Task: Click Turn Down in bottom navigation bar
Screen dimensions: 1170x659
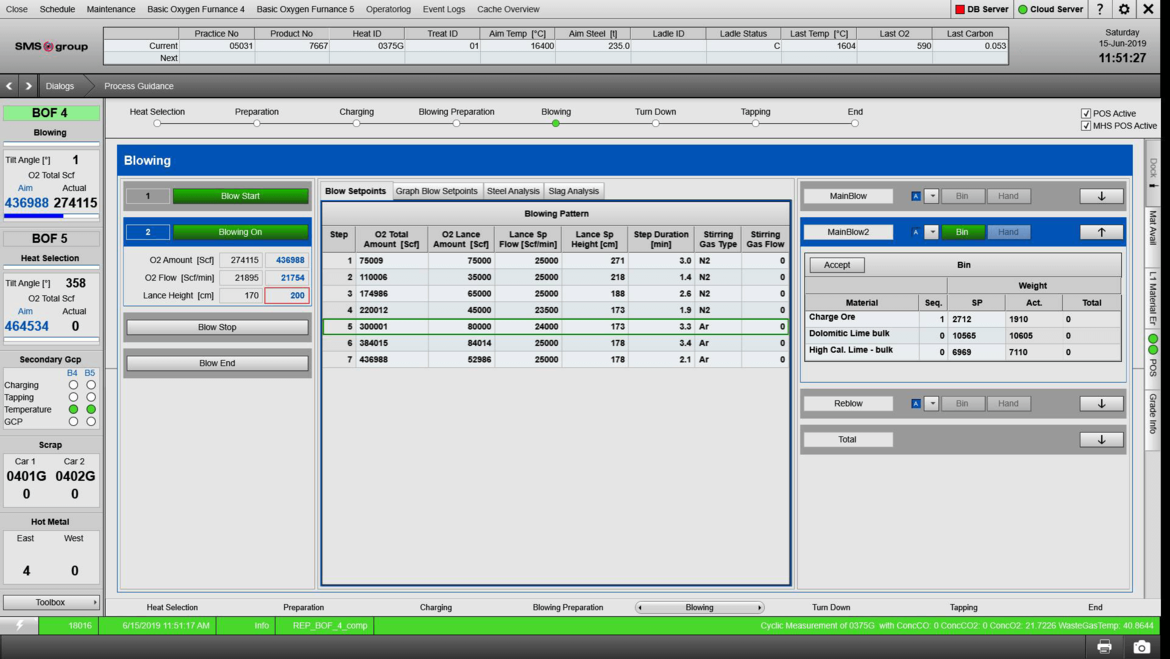Action: [x=830, y=608]
